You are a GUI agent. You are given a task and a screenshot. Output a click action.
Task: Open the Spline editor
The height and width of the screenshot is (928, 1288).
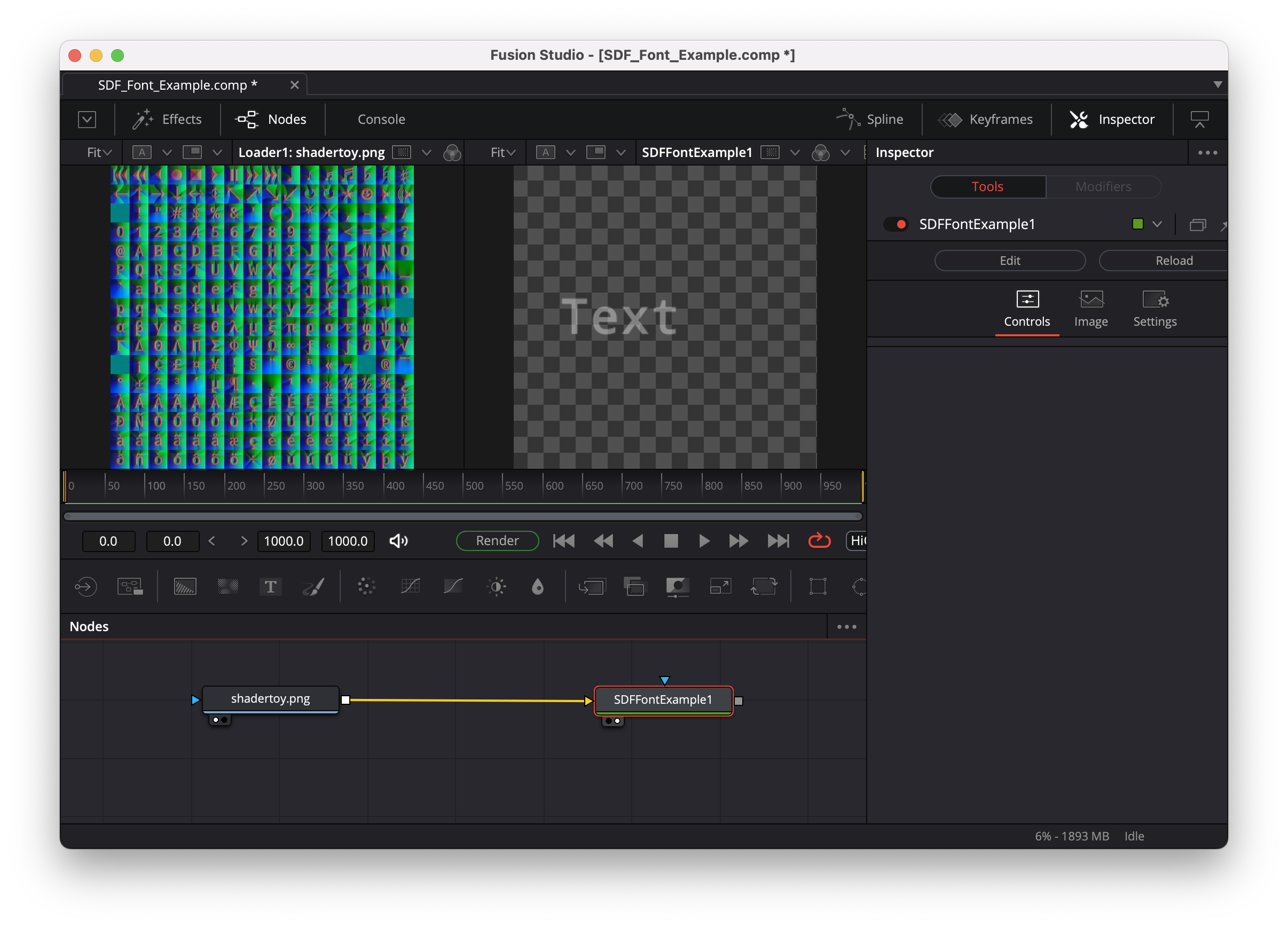(x=869, y=119)
